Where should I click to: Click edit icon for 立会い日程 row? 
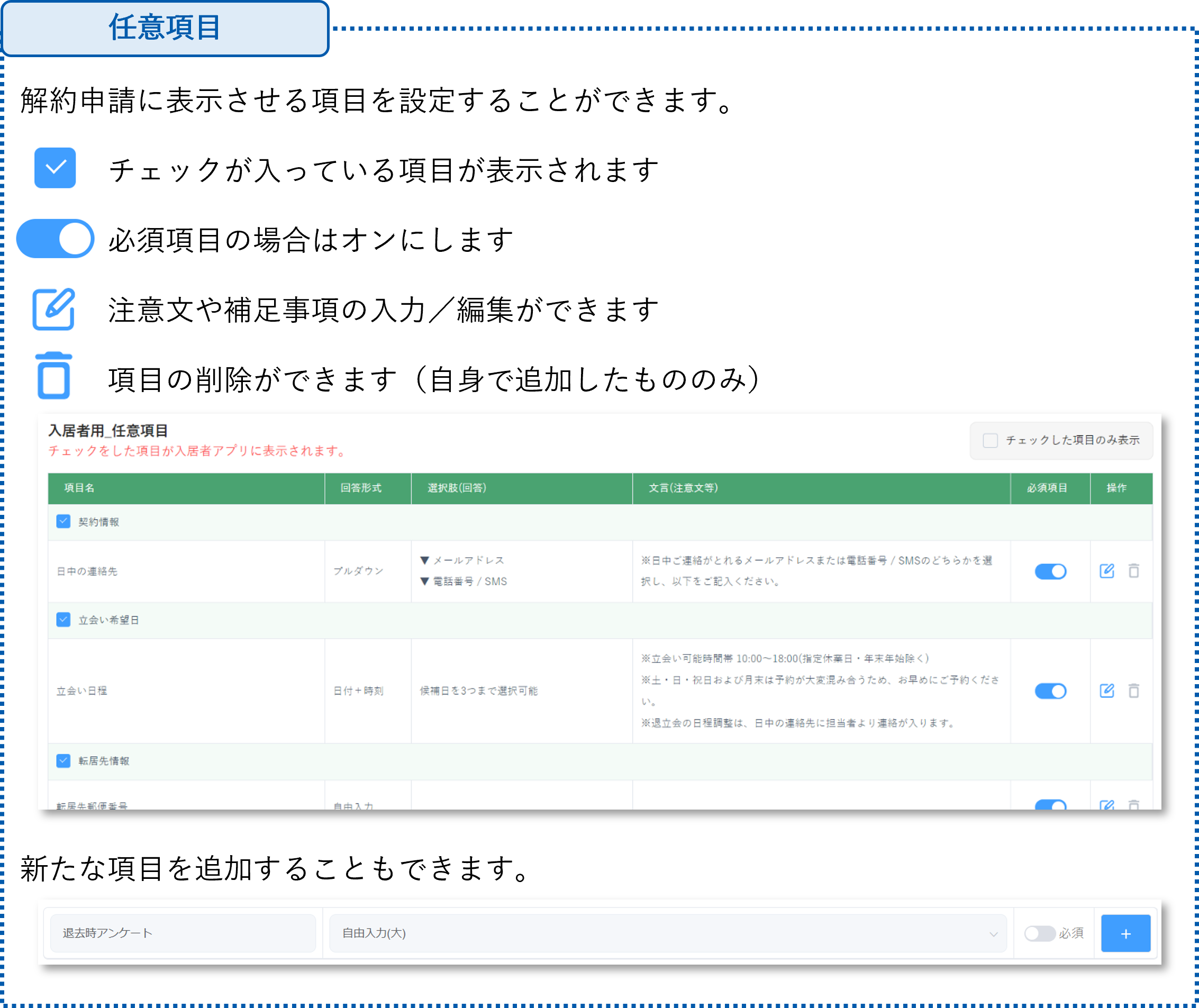coord(1106,691)
